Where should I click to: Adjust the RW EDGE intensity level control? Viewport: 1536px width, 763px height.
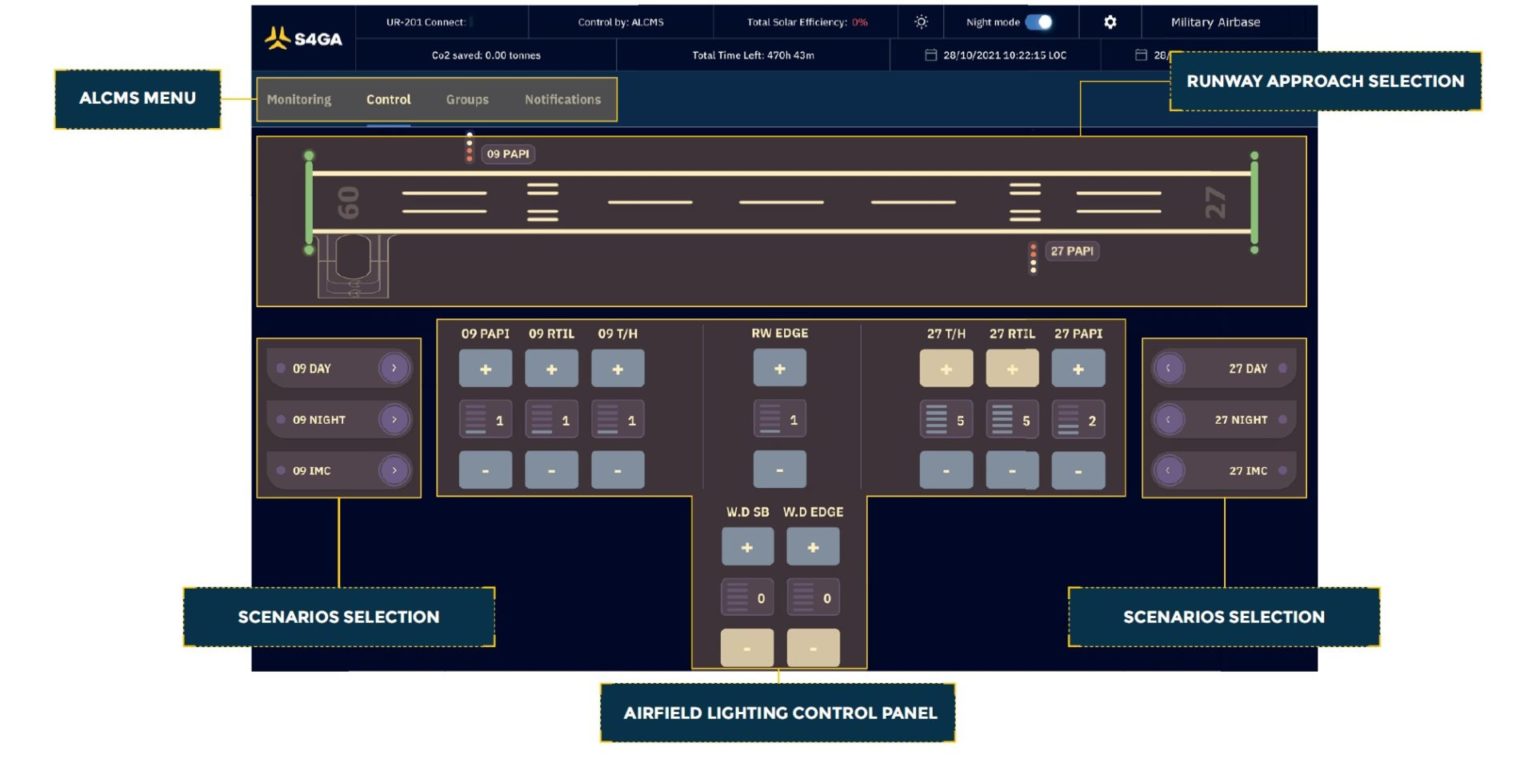pos(779,418)
